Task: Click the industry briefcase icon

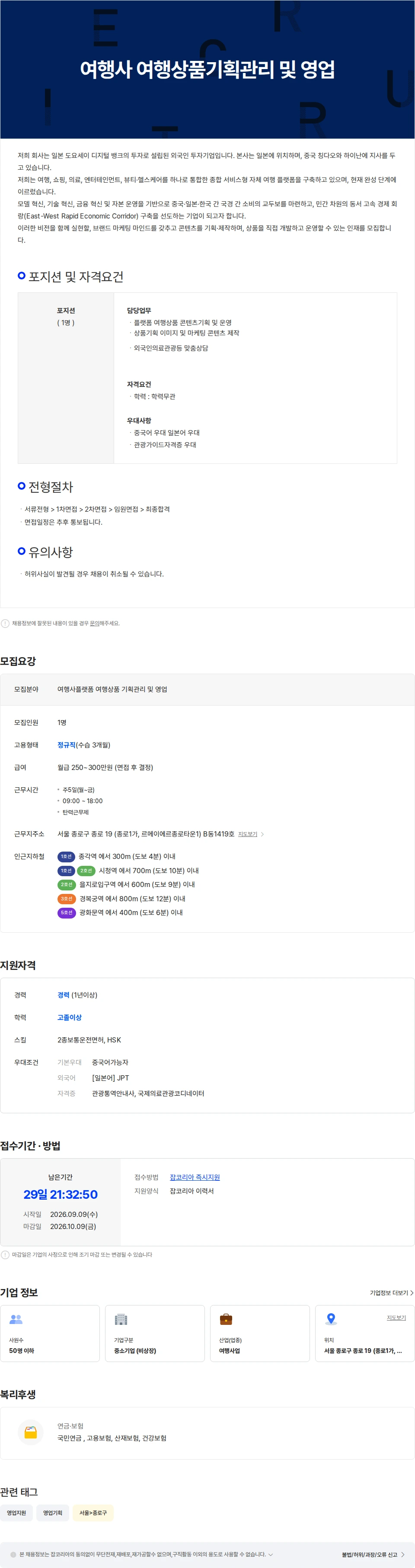Action: click(x=226, y=1319)
